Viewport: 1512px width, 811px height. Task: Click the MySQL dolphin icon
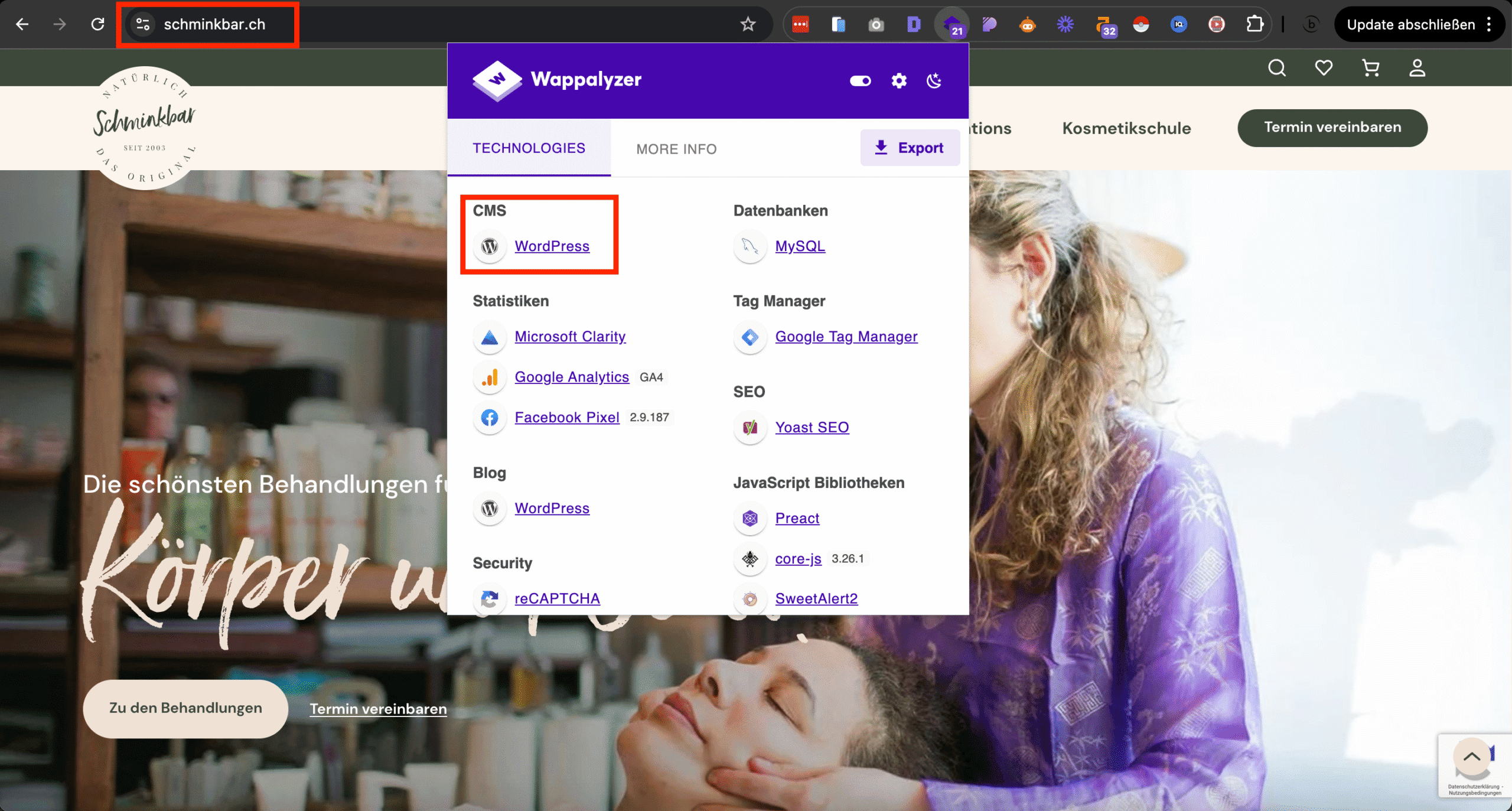[750, 246]
